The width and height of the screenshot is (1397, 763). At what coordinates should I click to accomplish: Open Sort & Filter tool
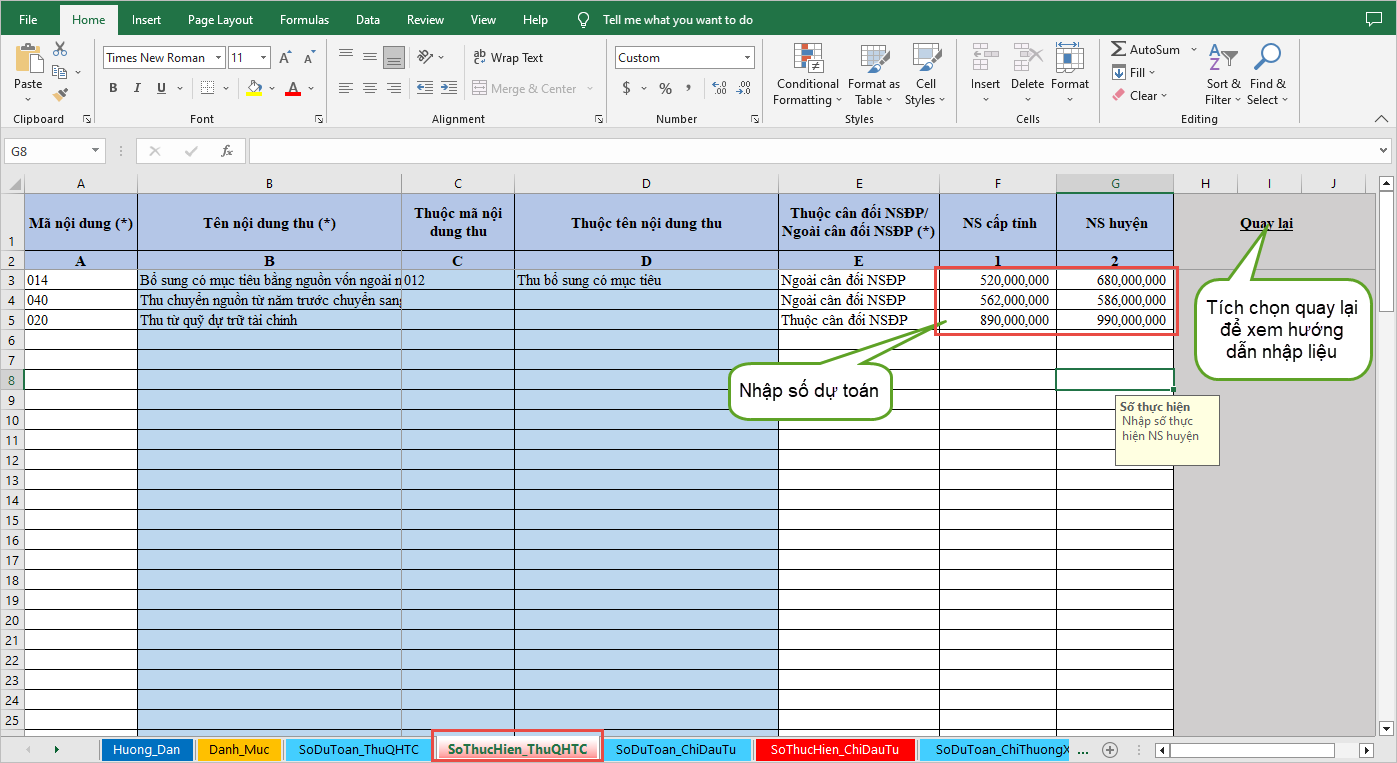tap(1222, 75)
